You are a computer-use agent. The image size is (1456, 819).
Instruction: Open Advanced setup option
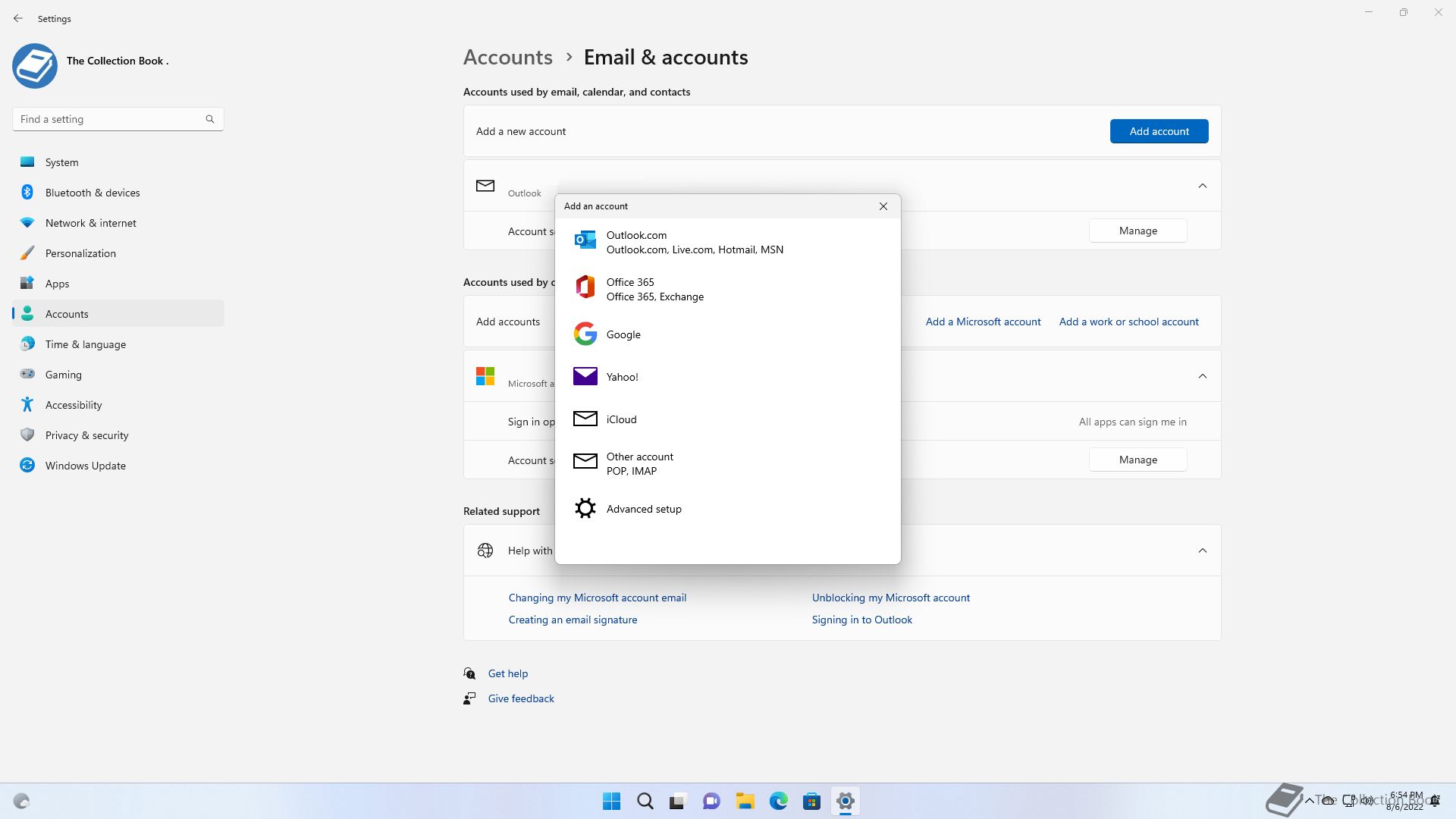(x=728, y=509)
